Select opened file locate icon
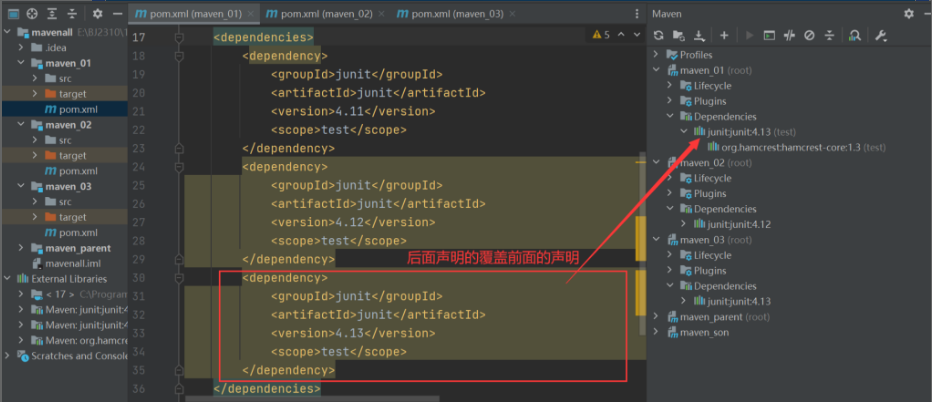 [x=33, y=13]
